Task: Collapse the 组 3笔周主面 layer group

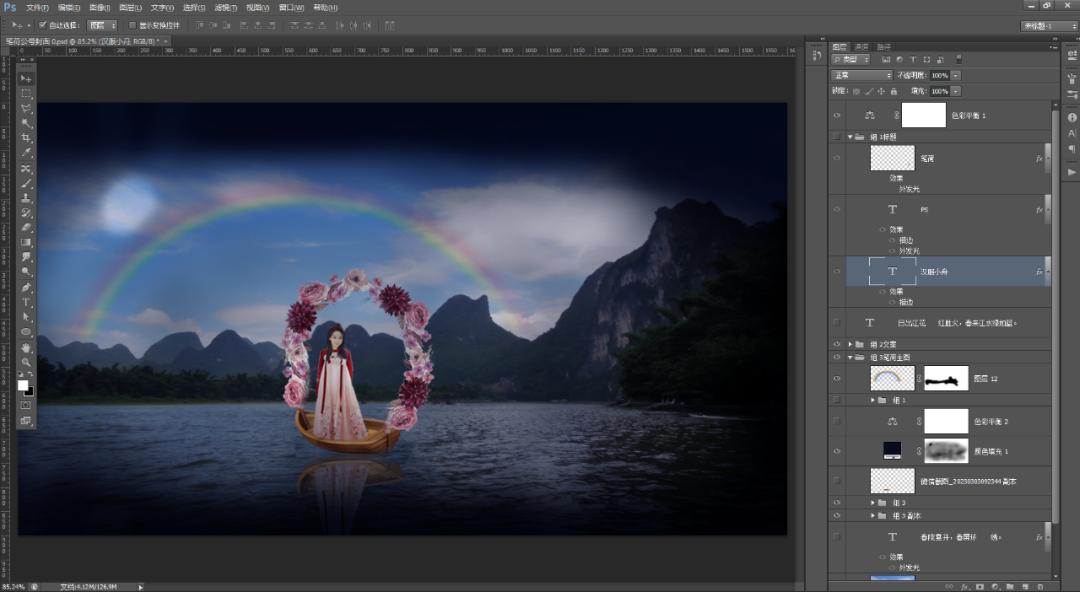Action: [x=851, y=357]
